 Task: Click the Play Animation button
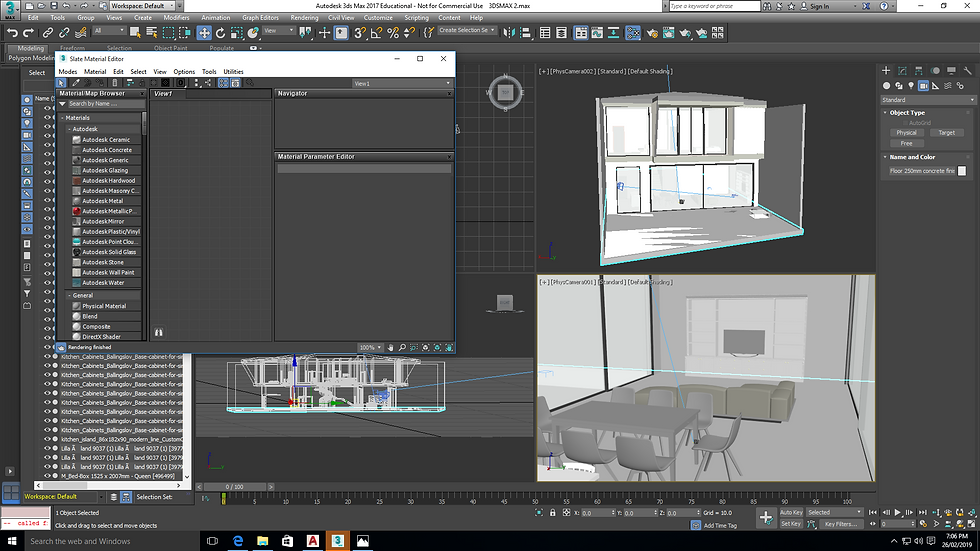point(898,512)
